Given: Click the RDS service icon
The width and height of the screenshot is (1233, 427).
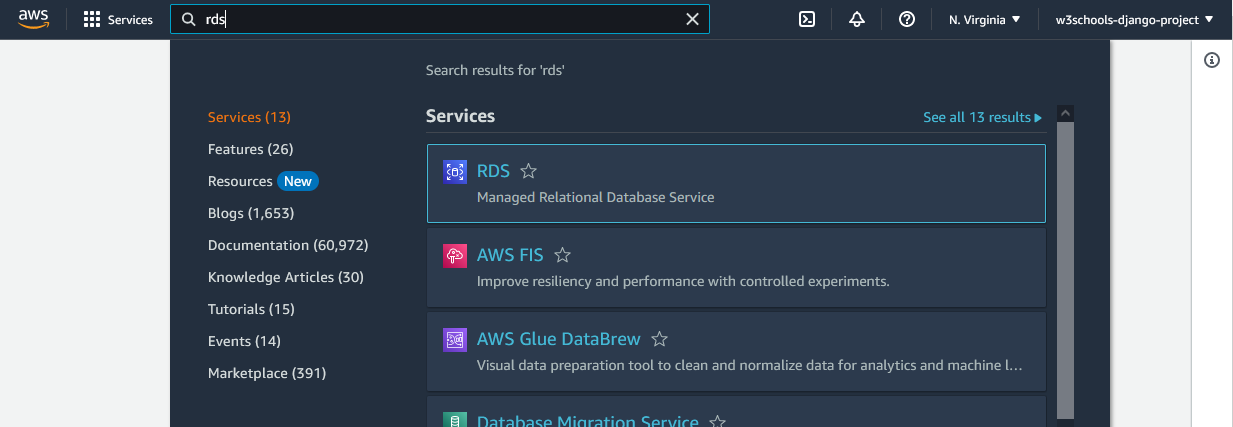Looking at the screenshot, I should click(x=455, y=172).
